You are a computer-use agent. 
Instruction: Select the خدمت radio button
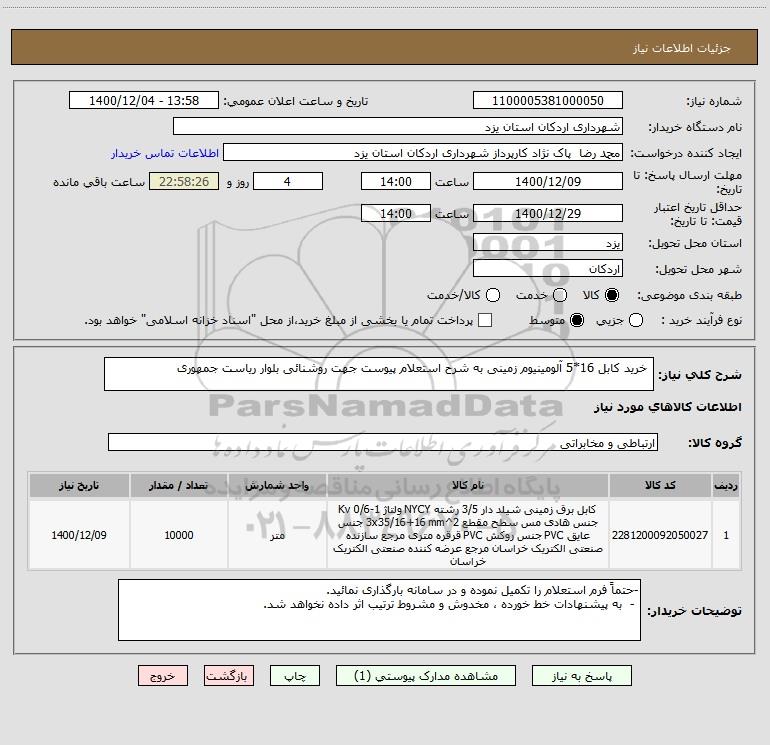coord(560,295)
